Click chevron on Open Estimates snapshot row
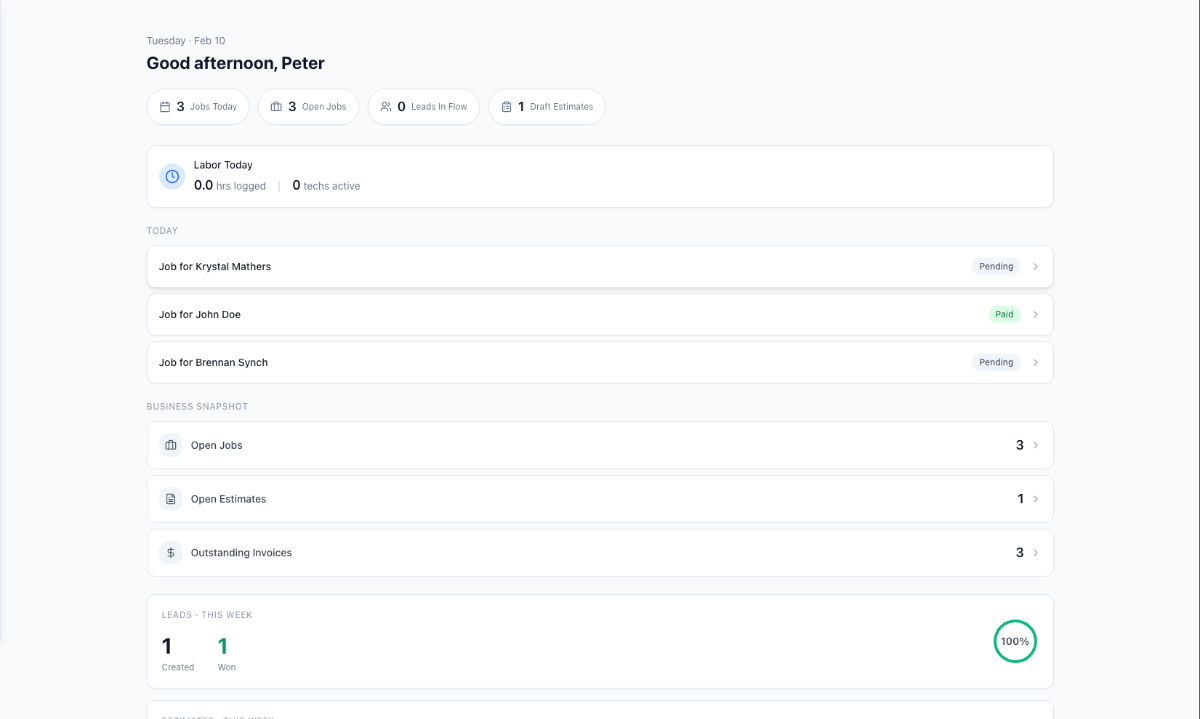Screen dimensions: 1200x719 point(1035,499)
